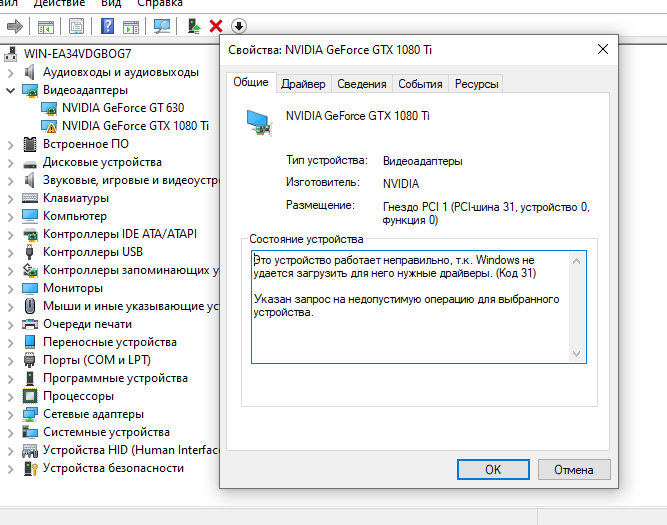This screenshot has width=667, height=525.
Task: Expand the Сетевые адаптеры node
Action: click(11, 415)
